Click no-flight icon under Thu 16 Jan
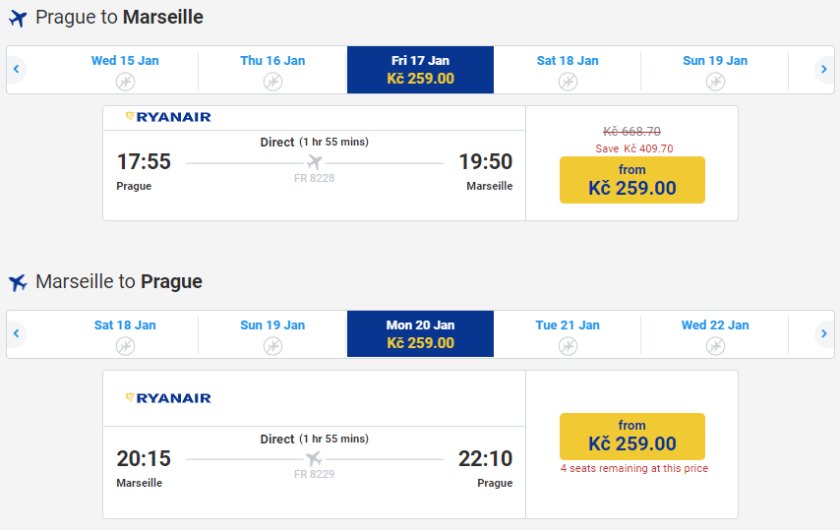 tap(273, 81)
